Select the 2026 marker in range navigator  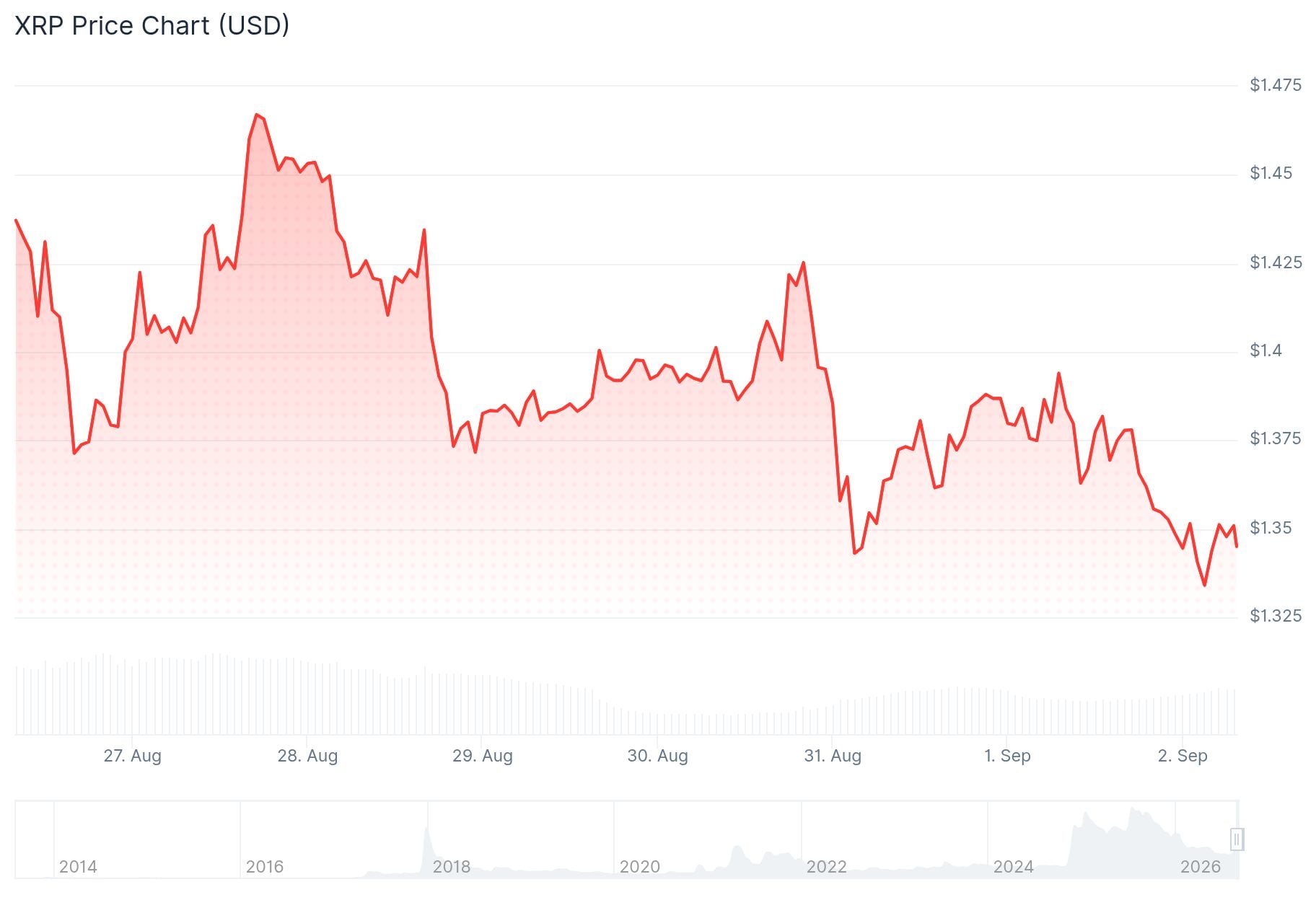coord(1200,867)
